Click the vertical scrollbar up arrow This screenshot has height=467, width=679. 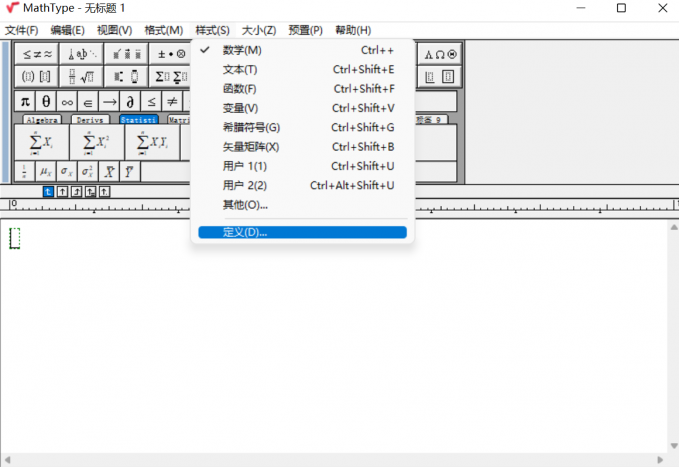674,227
